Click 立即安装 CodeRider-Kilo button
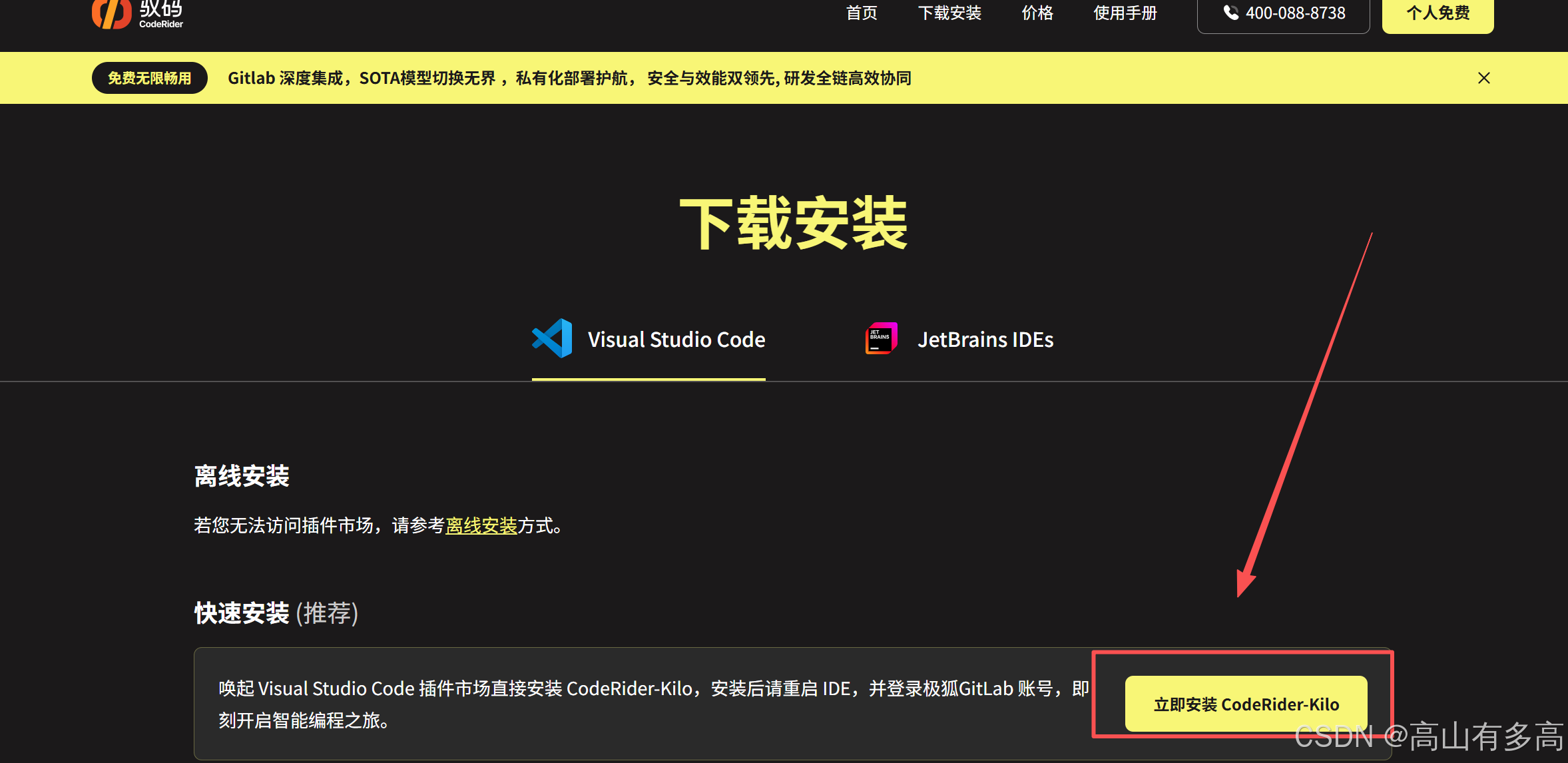 point(1246,704)
